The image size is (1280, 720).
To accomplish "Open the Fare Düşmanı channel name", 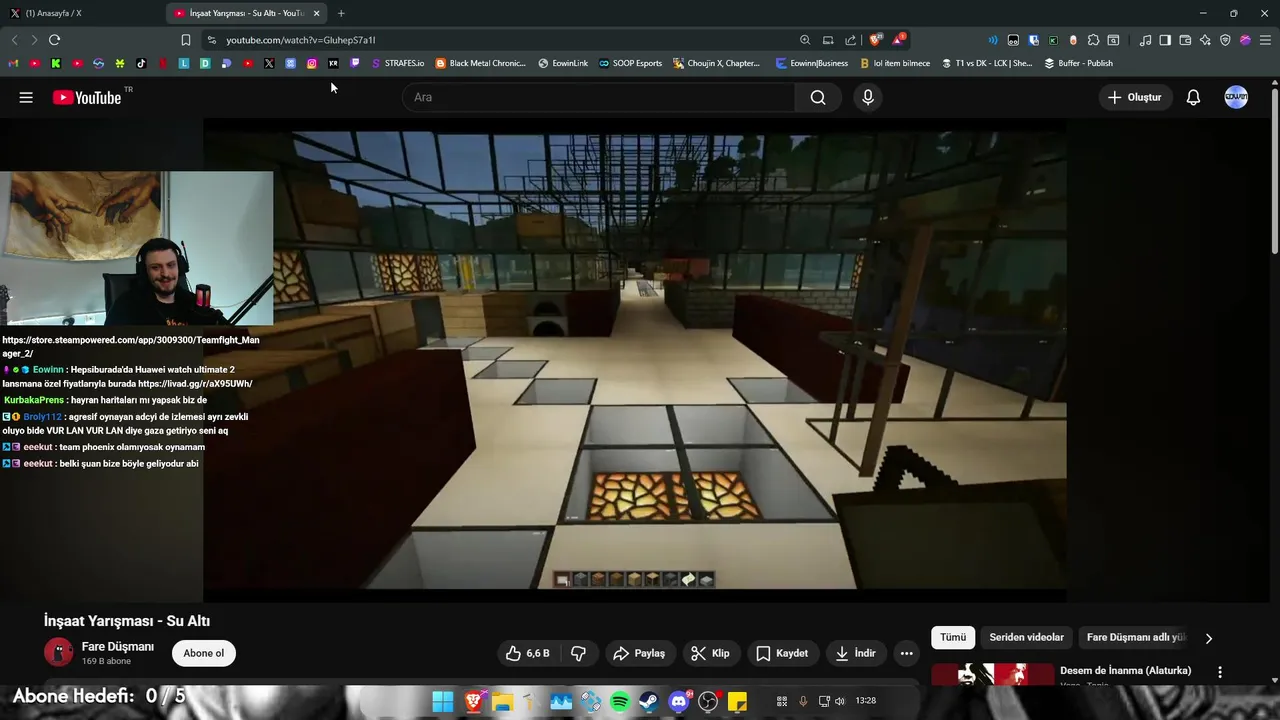I will (118, 647).
